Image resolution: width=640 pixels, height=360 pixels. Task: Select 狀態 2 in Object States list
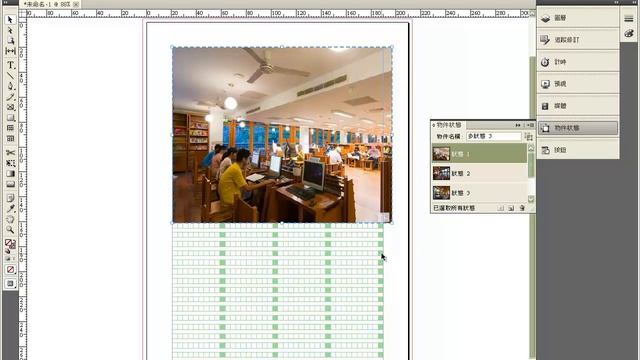tap(479, 173)
